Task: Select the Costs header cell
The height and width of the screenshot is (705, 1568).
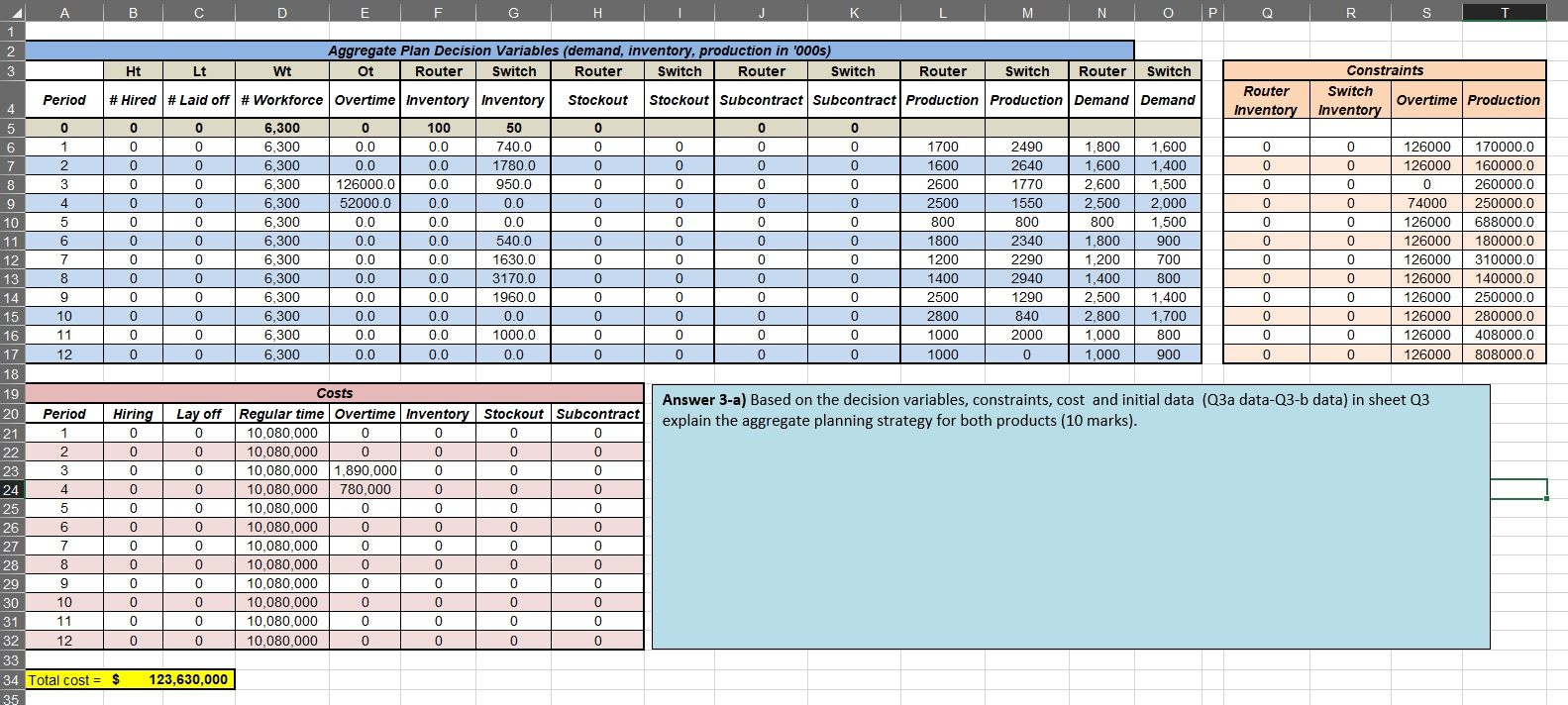Action: tap(335, 393)
